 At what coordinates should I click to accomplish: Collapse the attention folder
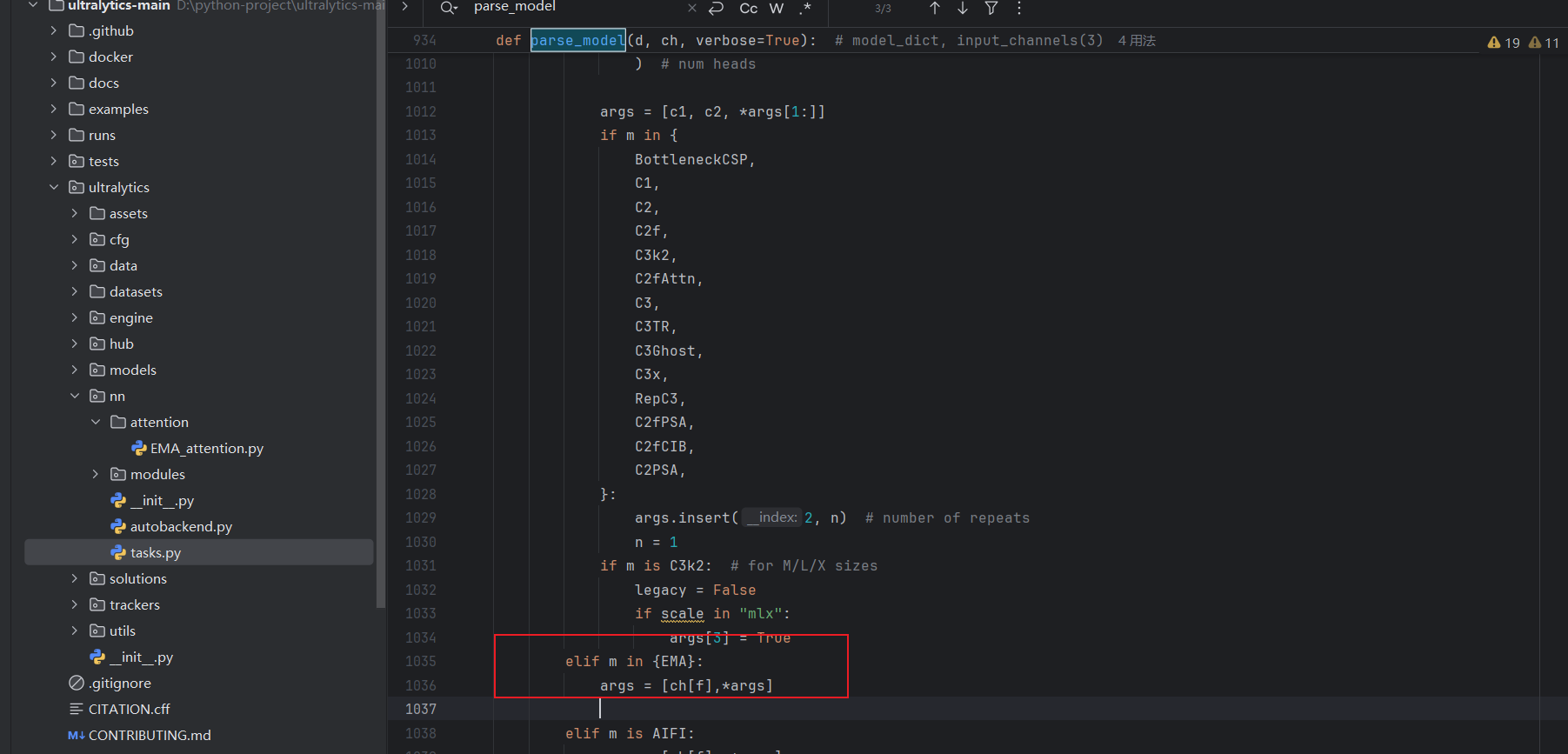[x=96, y=422]
